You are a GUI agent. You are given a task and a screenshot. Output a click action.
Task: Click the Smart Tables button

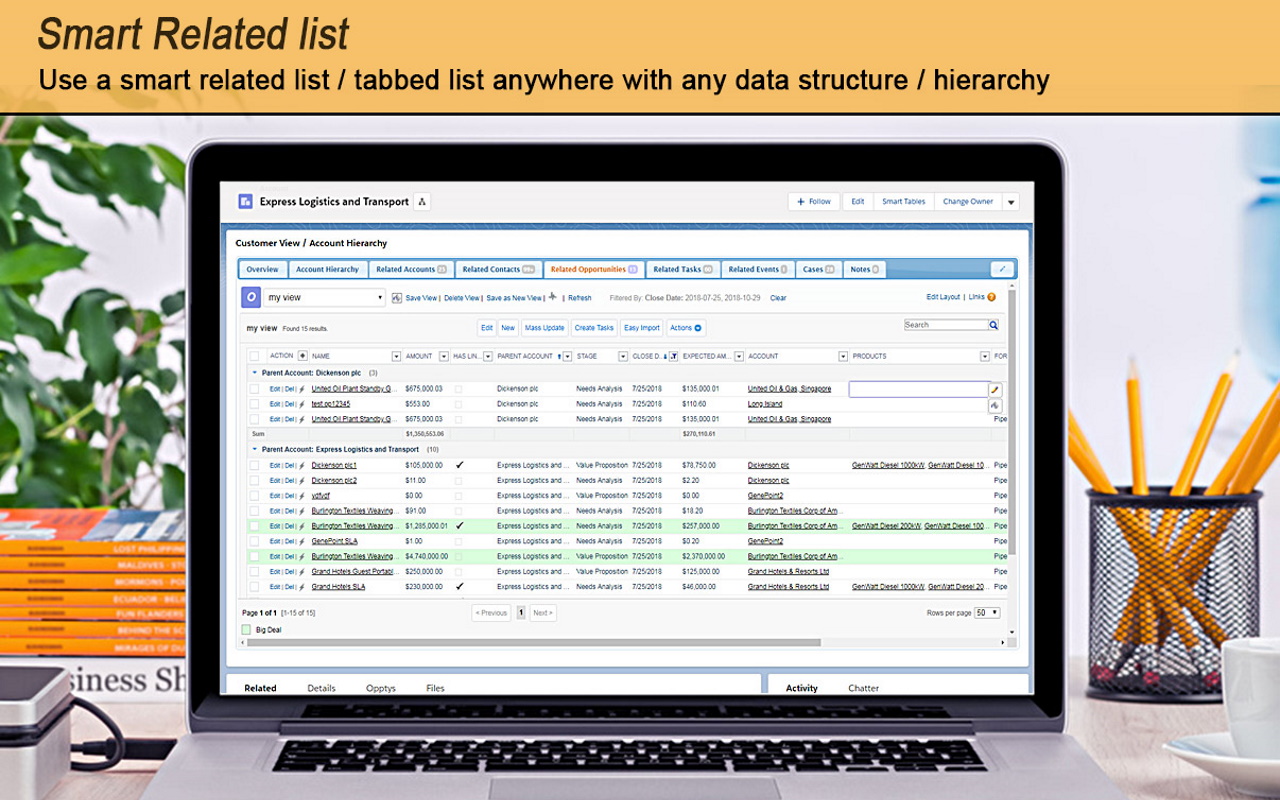pyautogui.click(x=904, y=201)
